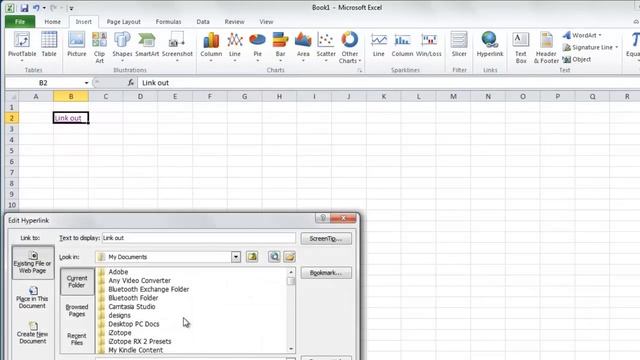The height and width of the screenshot is (360, 640).
Task: Go up one folder in dialog
Action: (252, 257)
